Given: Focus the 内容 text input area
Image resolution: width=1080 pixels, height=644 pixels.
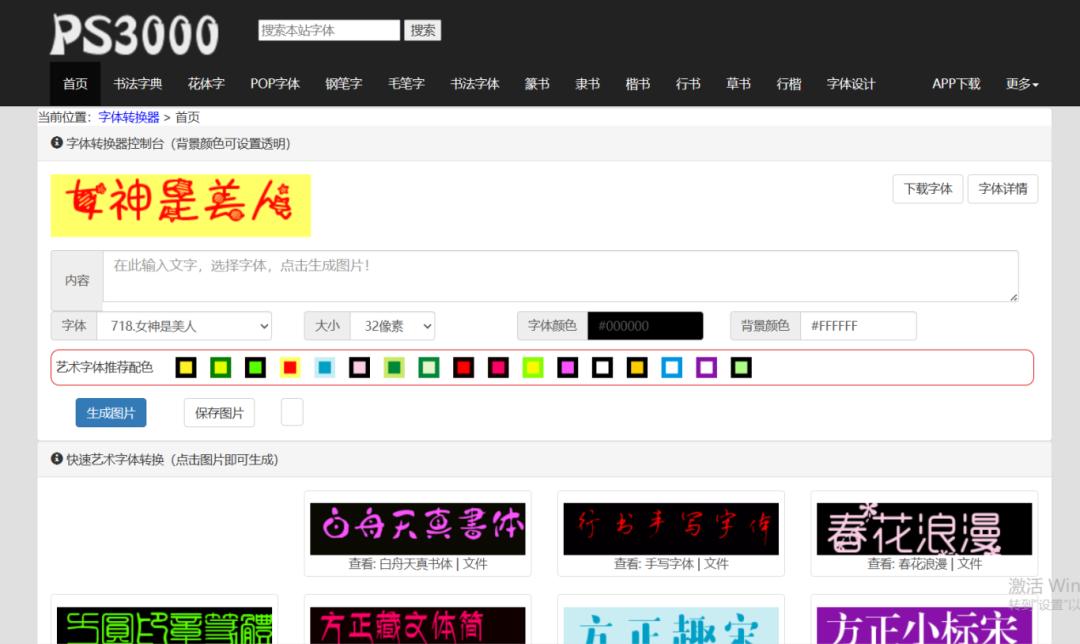Looking at the screenshot, I should pyautogui.click(x=560, y=276).
